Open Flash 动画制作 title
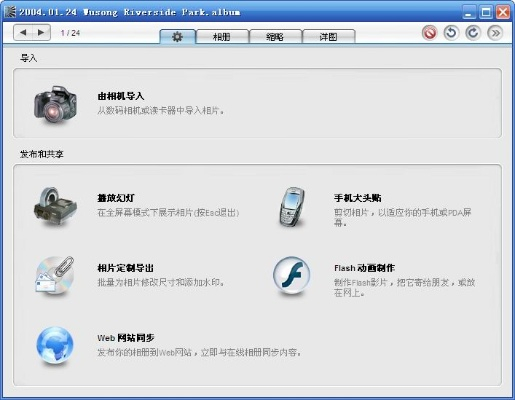Viewport: 515px width, 400px height. coord(364,268)
